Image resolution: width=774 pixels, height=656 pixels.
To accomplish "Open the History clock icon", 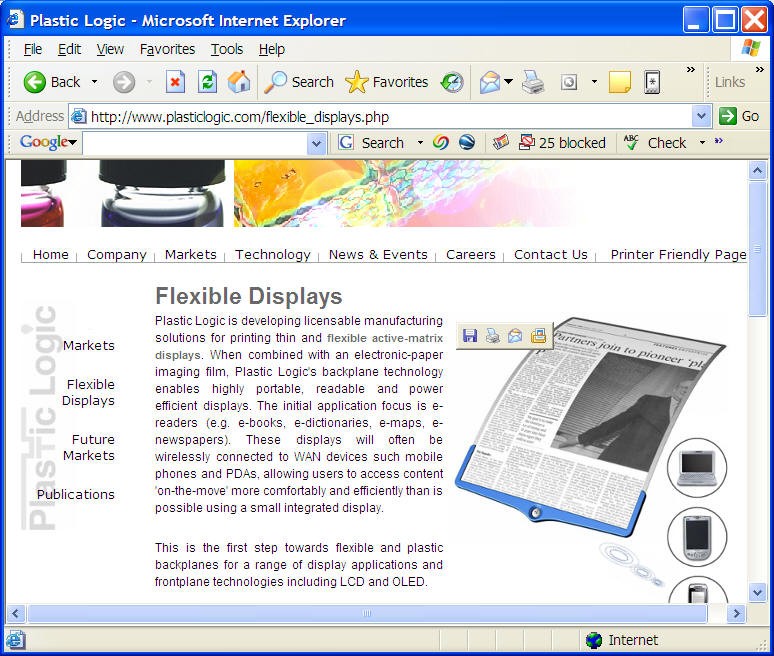I will point(452,82).
